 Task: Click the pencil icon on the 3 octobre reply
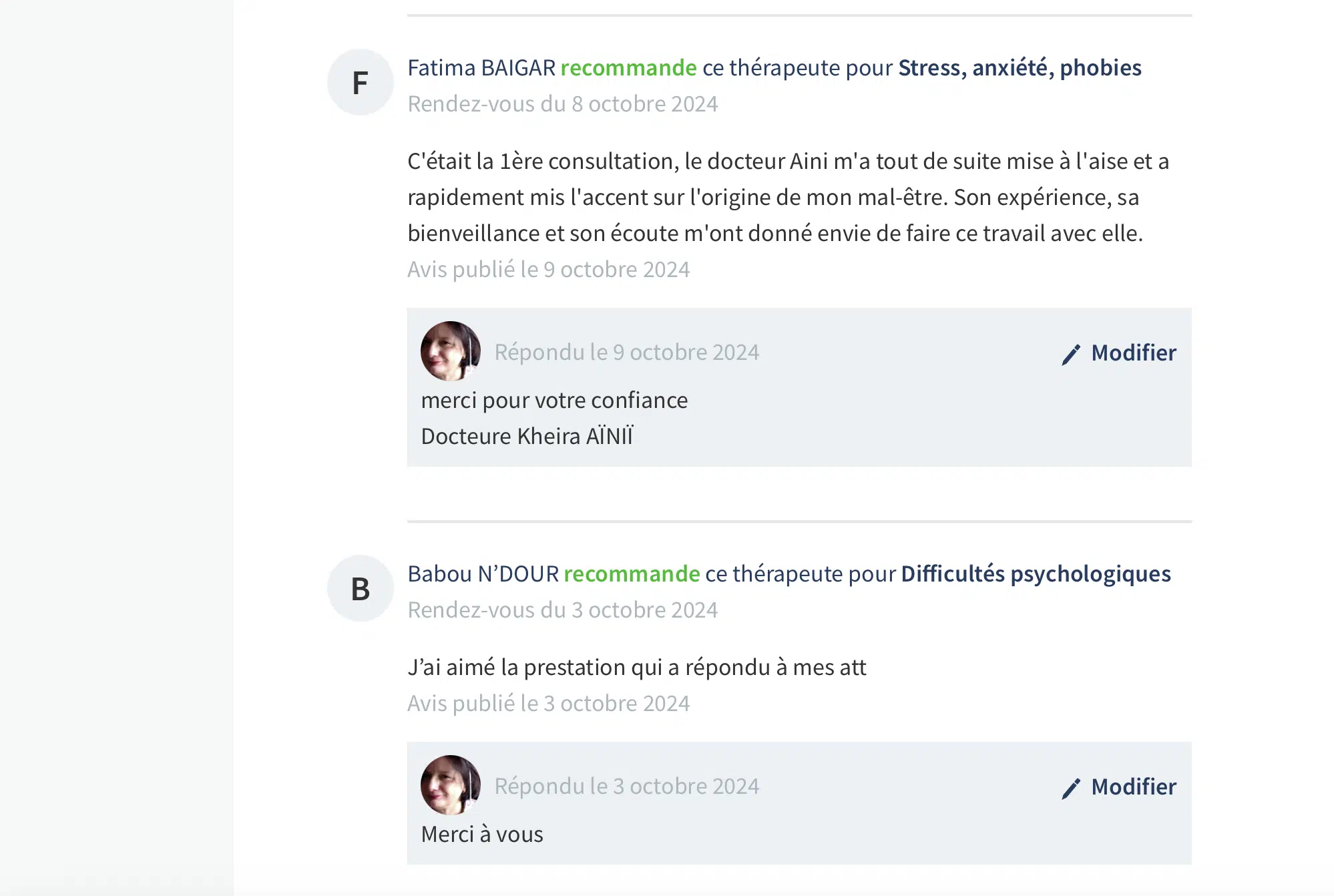(1071, 788)
